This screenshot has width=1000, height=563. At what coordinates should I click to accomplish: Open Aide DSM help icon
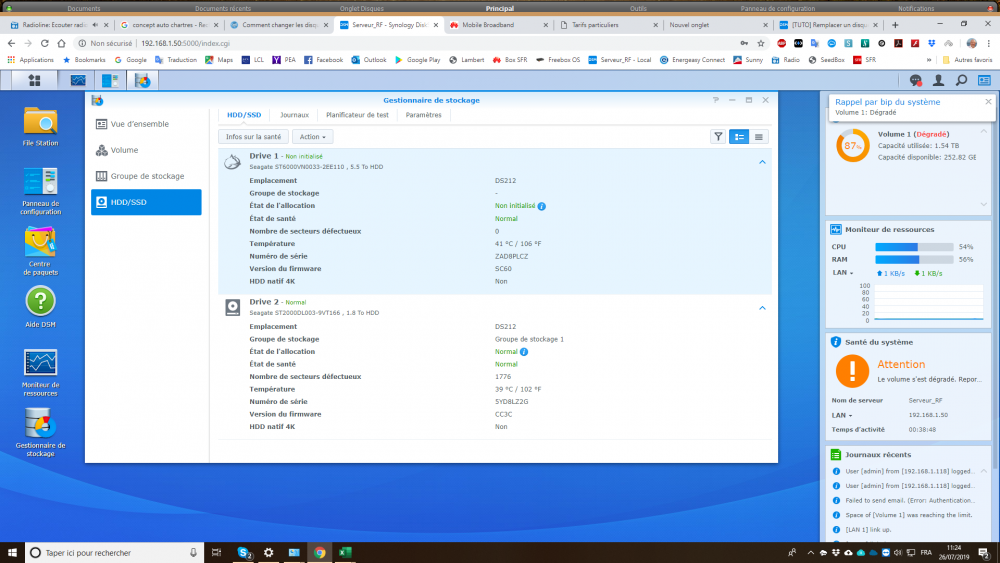(40, 301)
